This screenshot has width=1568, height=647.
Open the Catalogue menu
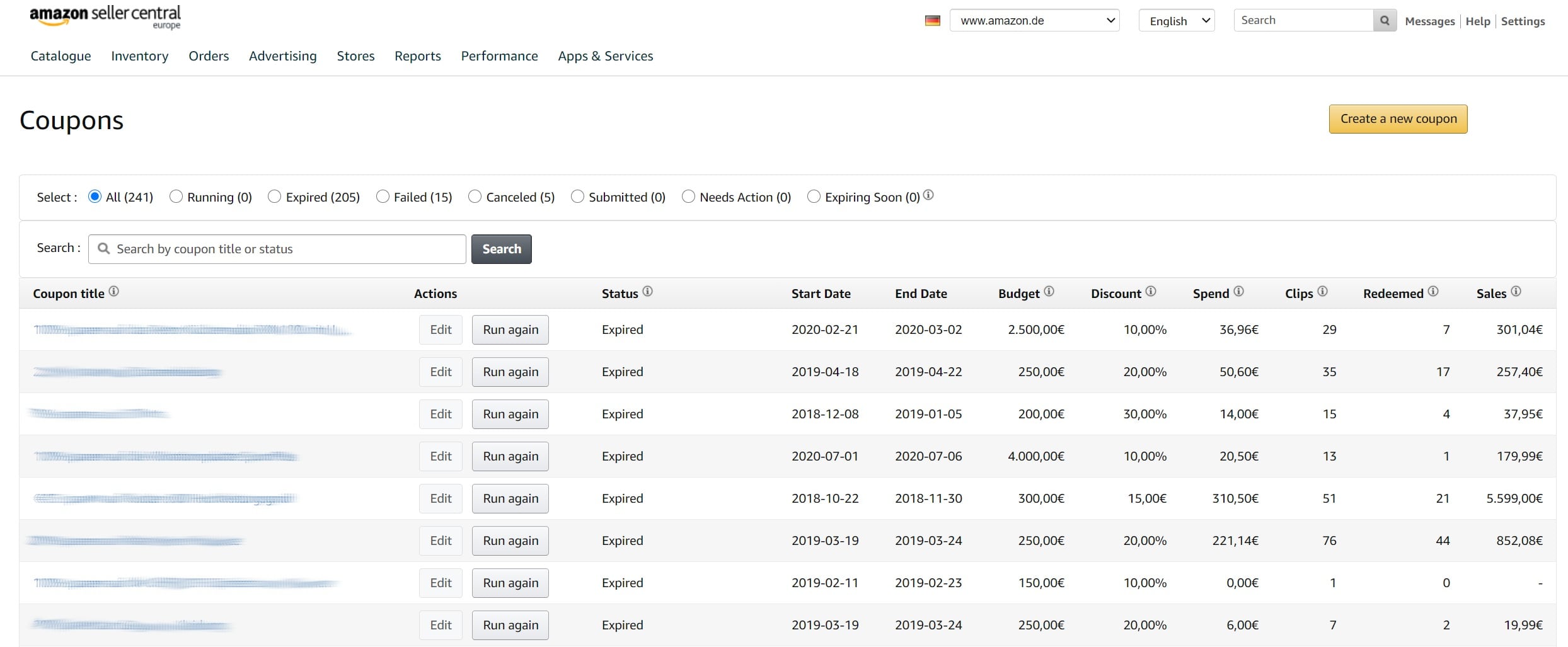point(61,56)
